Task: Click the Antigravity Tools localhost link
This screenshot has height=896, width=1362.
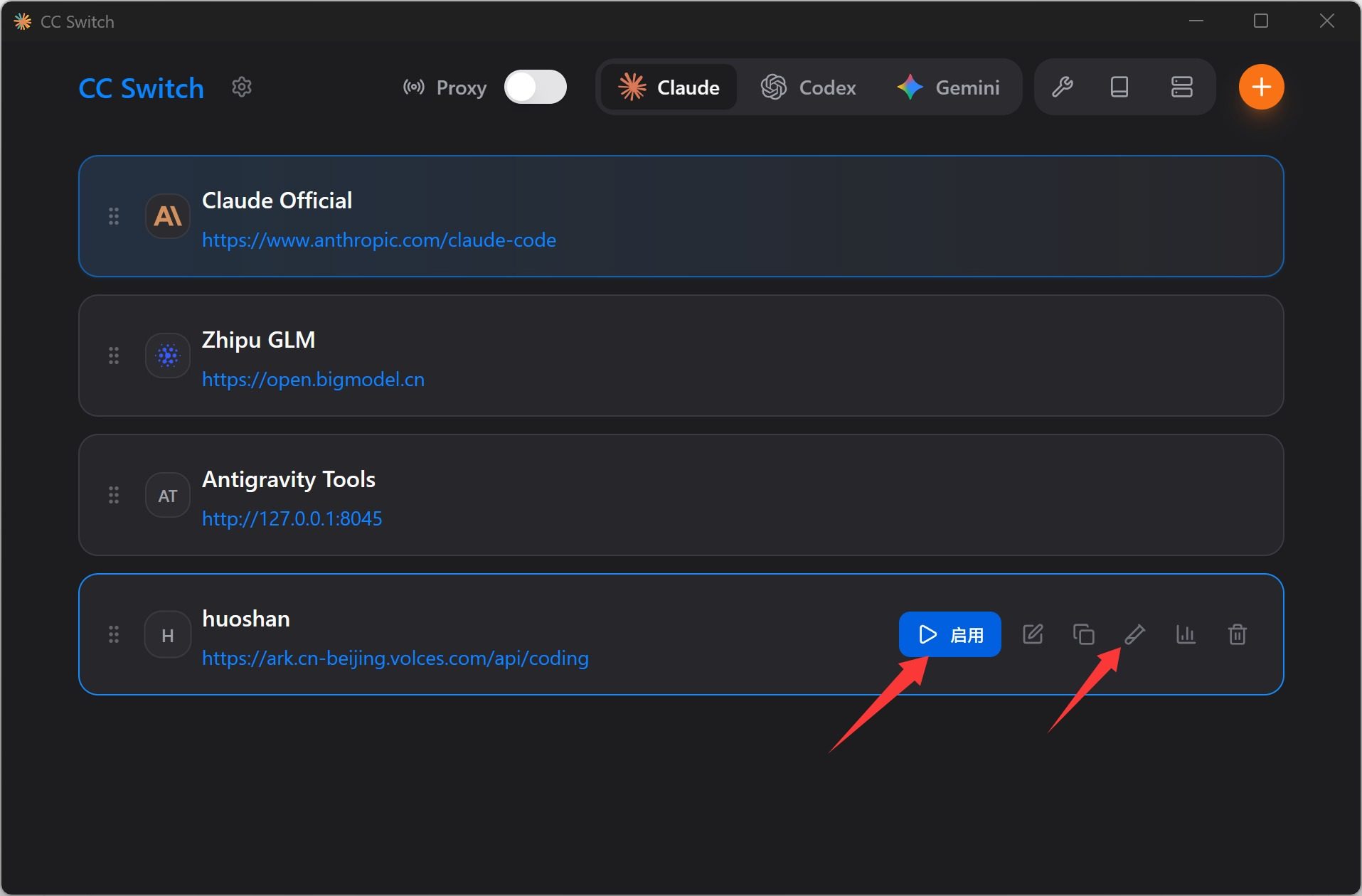Action: pos(292,519)
